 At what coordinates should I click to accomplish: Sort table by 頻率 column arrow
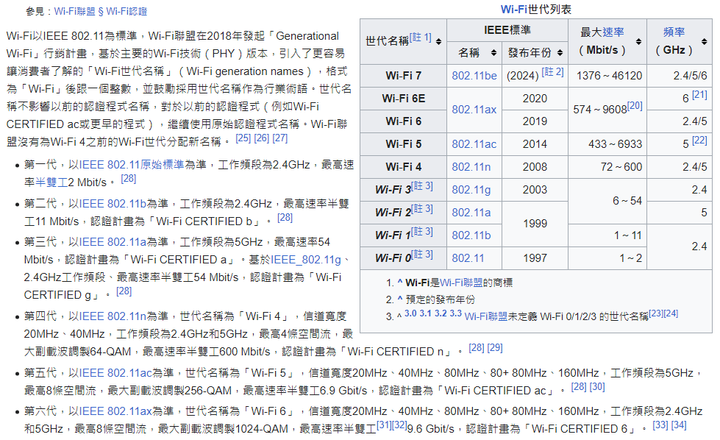point(704,41)
